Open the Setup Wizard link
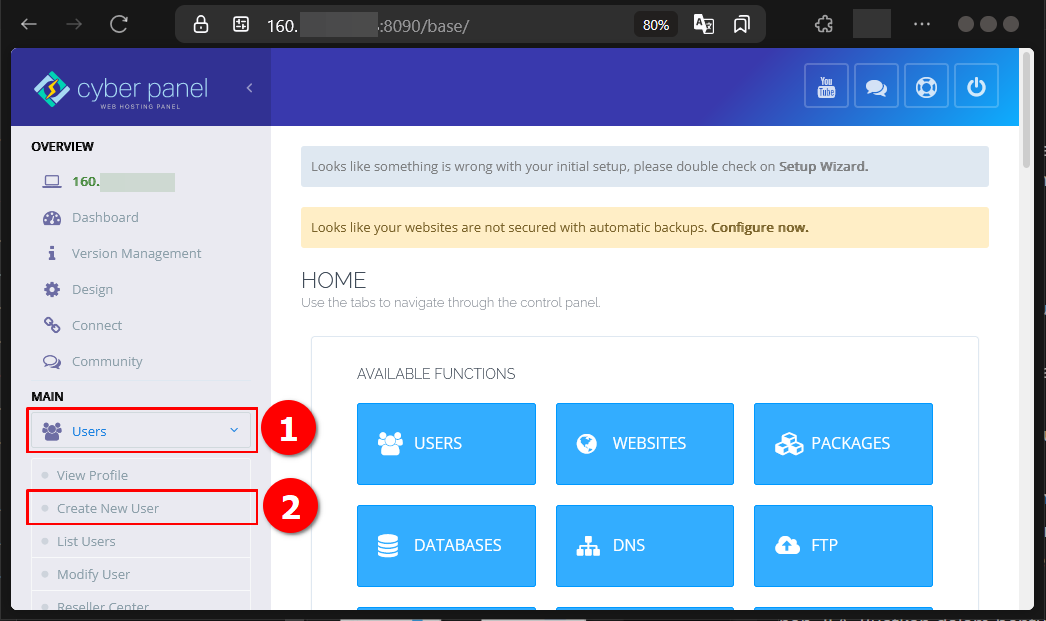1046x621 pixels. tap(823, 166)
